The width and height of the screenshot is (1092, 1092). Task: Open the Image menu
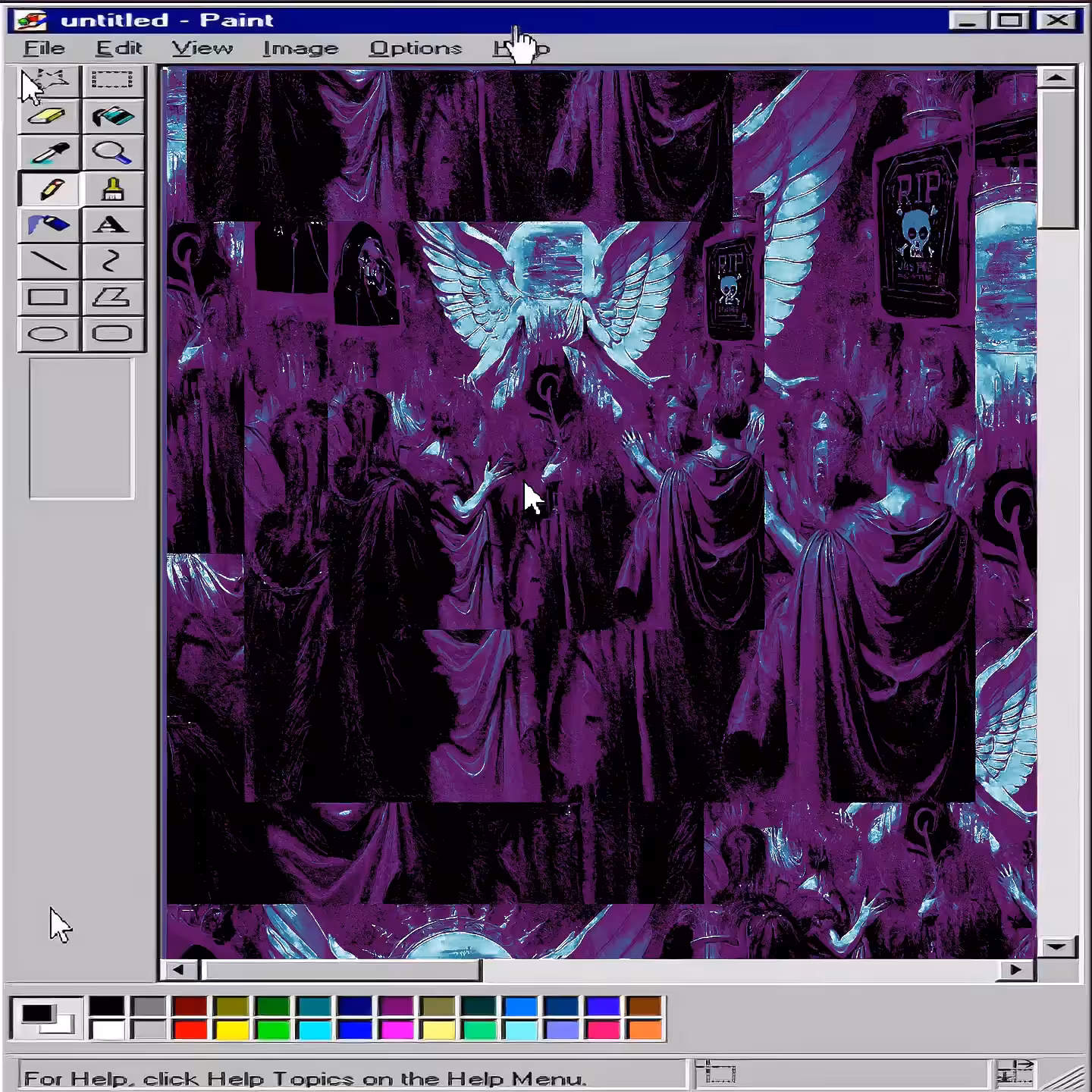[x=300, y=49]
